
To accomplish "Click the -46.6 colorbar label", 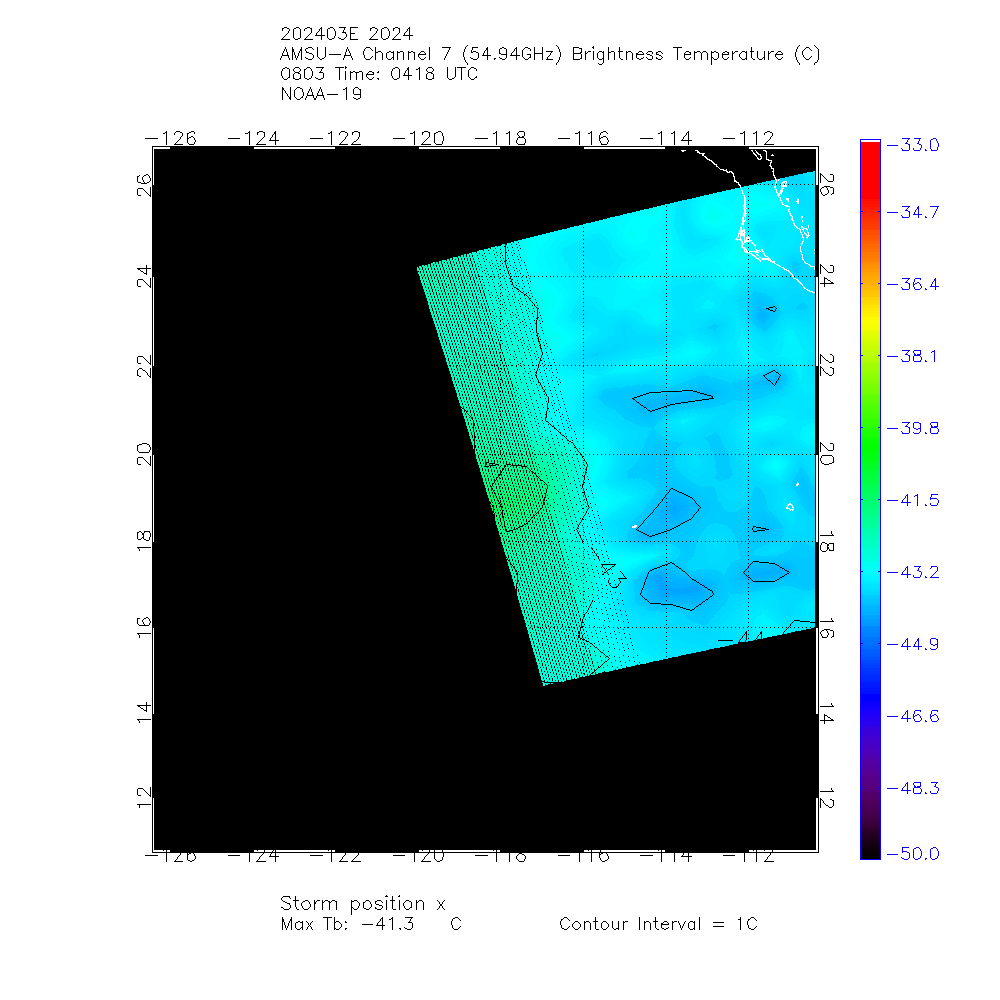I will point(913,716).
